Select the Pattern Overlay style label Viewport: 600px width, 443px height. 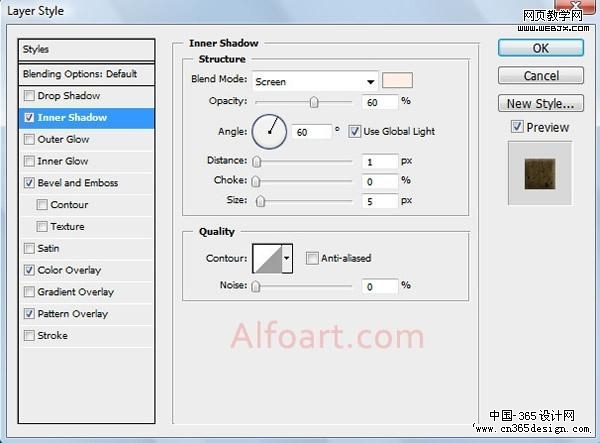[73, 314]
